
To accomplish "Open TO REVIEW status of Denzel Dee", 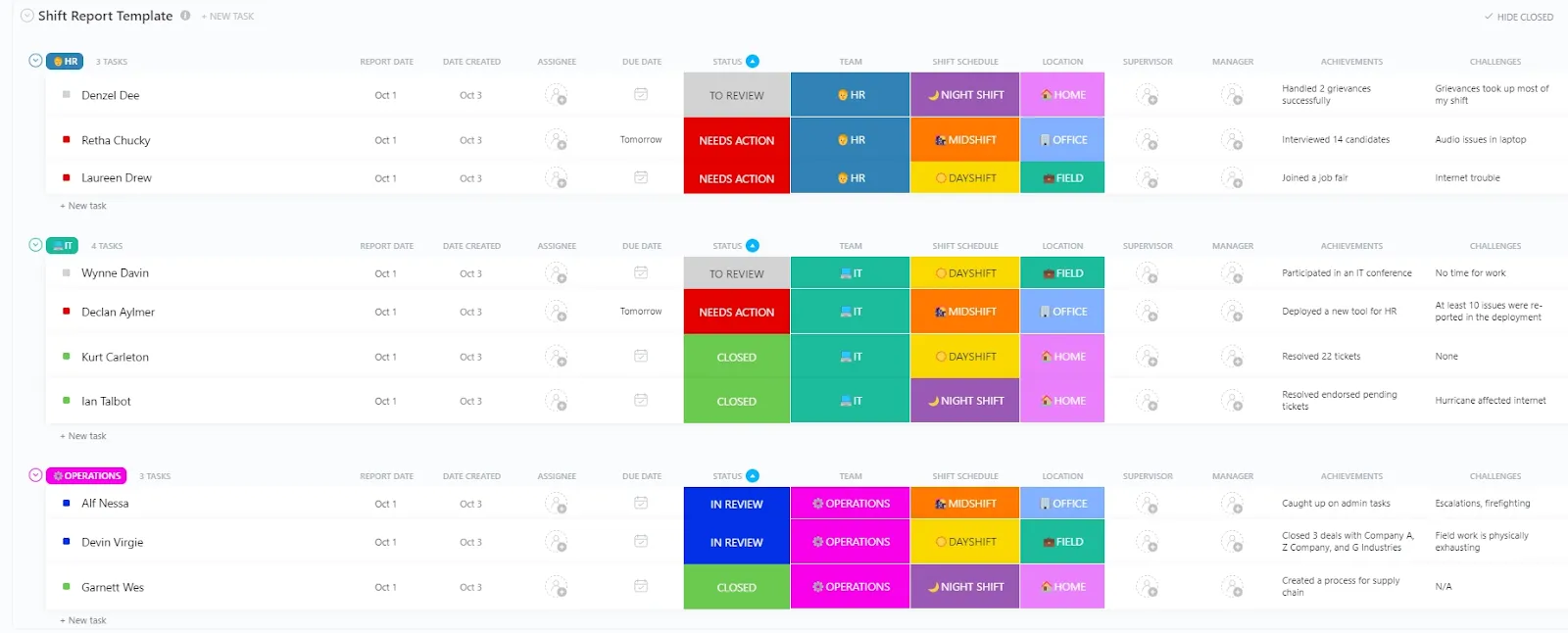I will pos(737,95).
